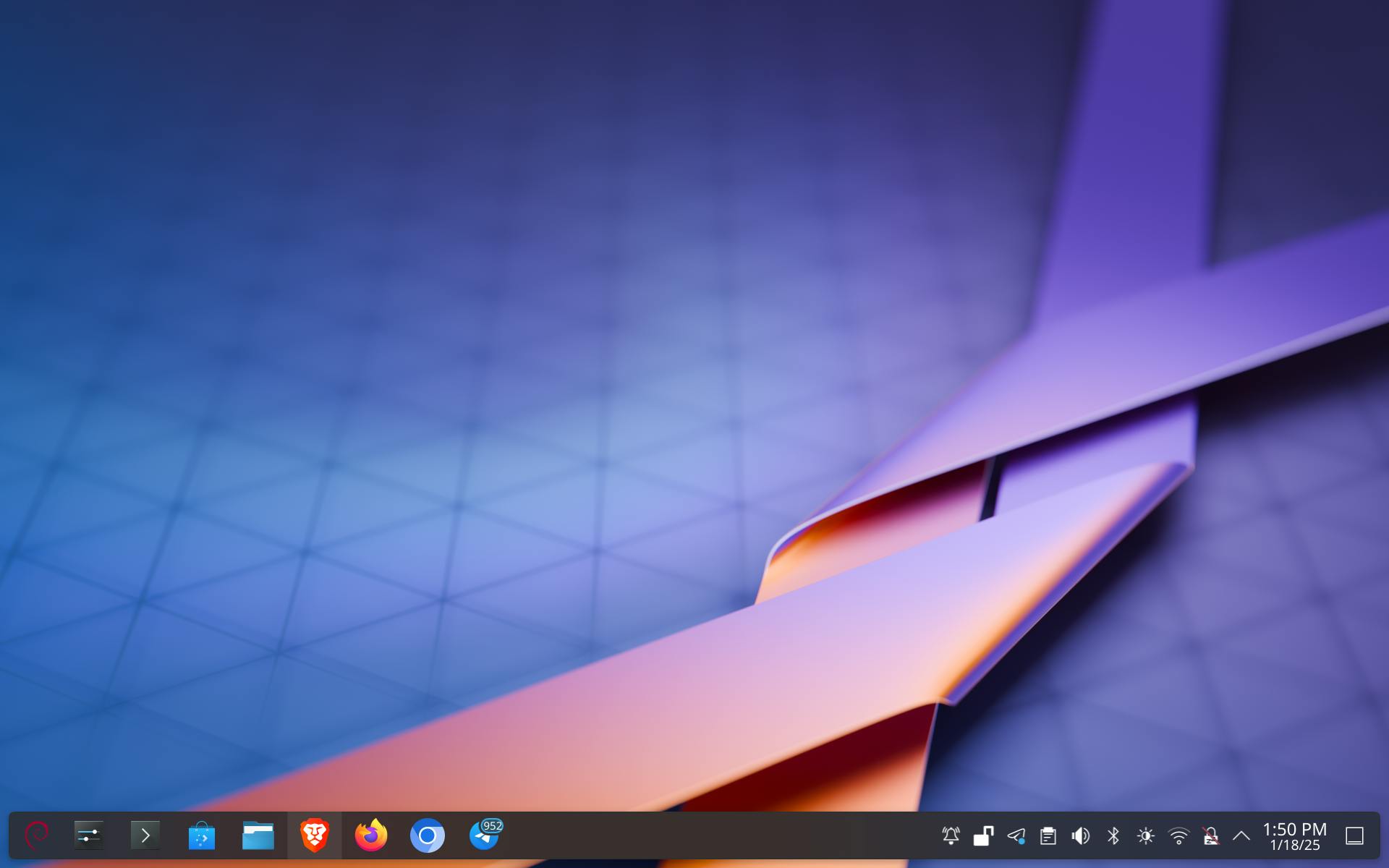This screenshot has height=868, width=1389.
Task: Open the Dolphin file manager
Action: coord(258,835)
